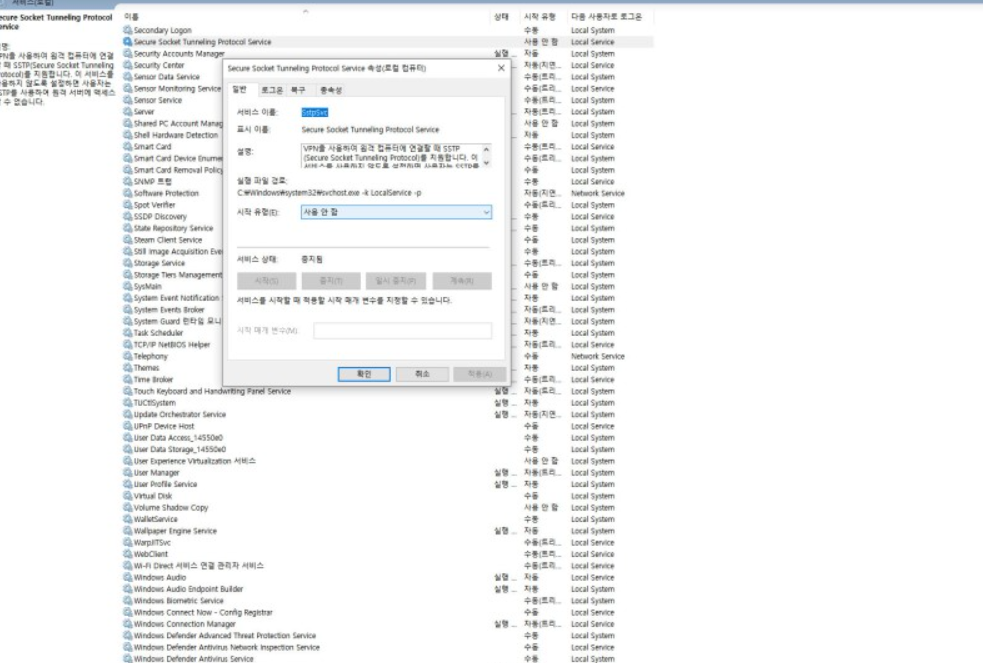Click the Volume Shadow Copy icon

tap(128, 508)
